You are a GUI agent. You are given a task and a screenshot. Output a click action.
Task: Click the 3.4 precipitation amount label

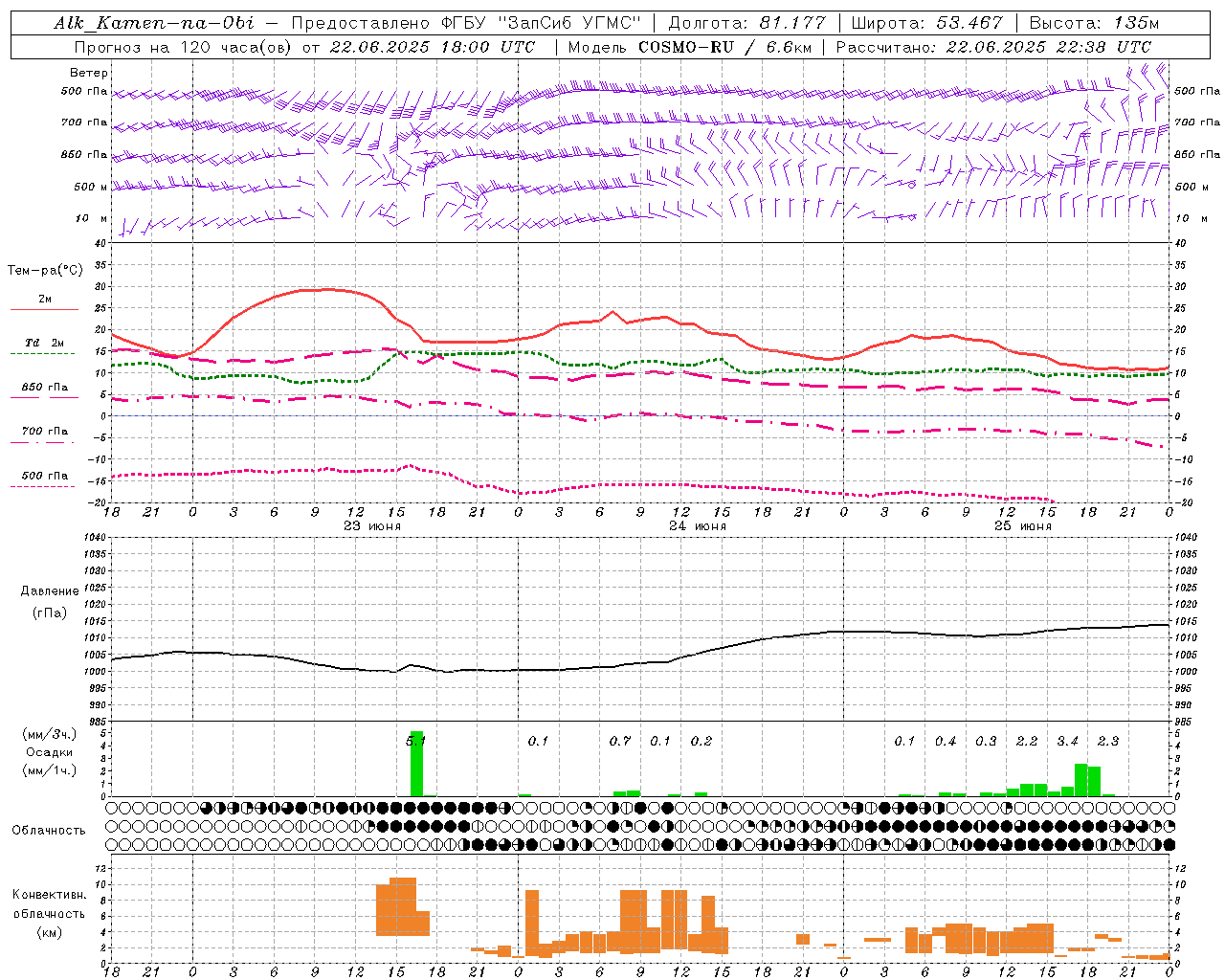[x=1067, y=742]
